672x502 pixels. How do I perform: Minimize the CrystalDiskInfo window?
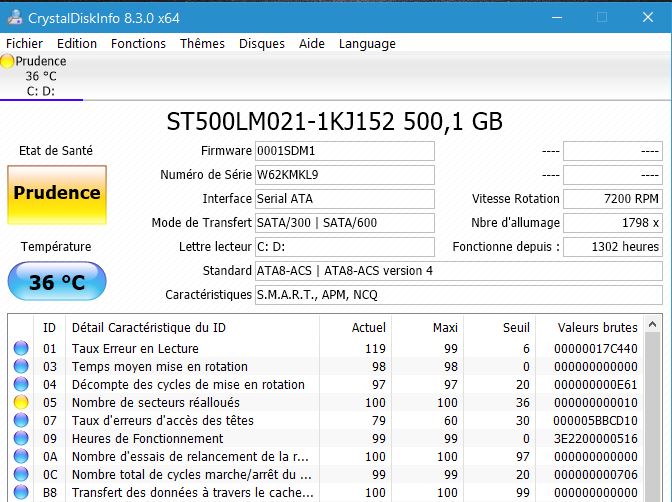tap(557, 18)
